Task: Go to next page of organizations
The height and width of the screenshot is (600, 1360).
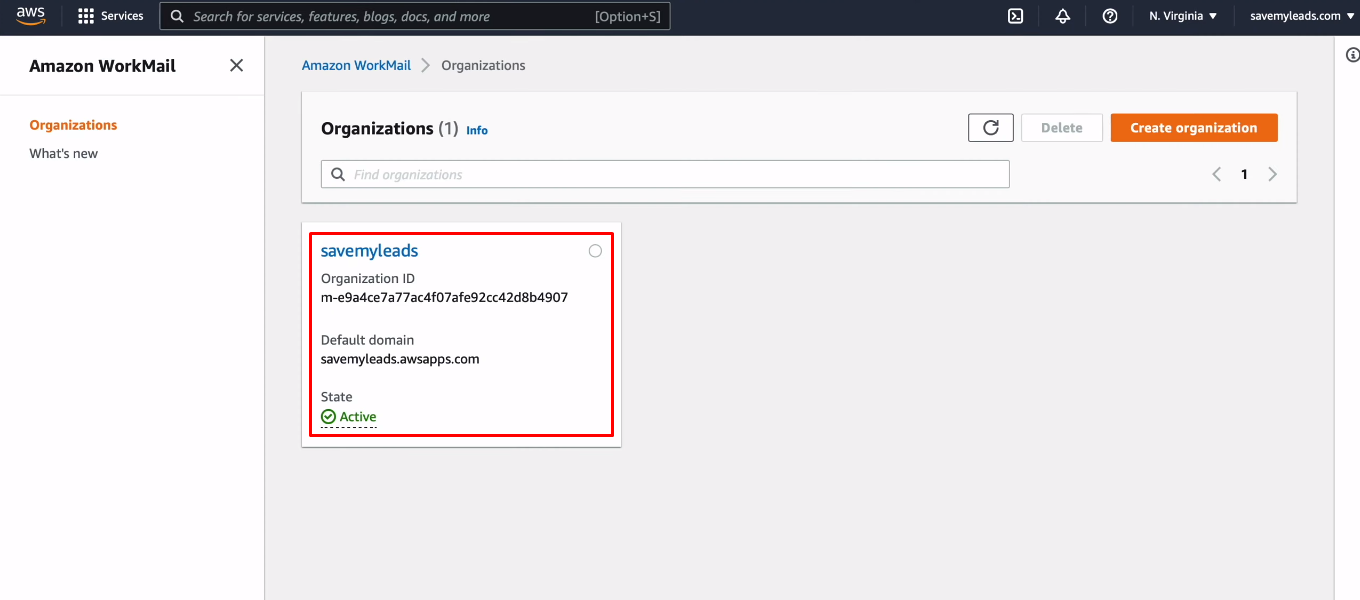Action: (1272, 174)
